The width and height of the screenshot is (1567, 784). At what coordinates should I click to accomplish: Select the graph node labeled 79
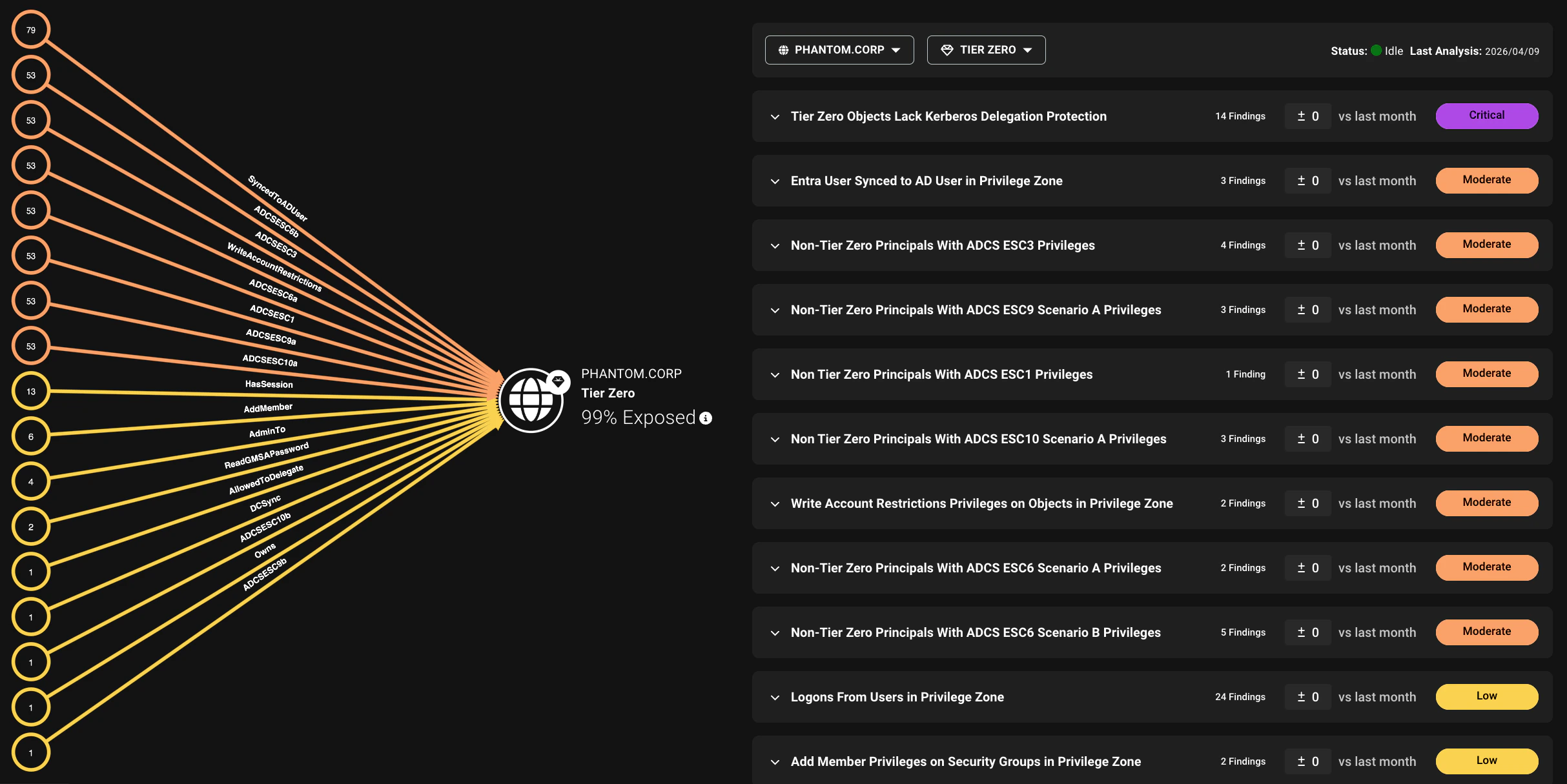30,29
